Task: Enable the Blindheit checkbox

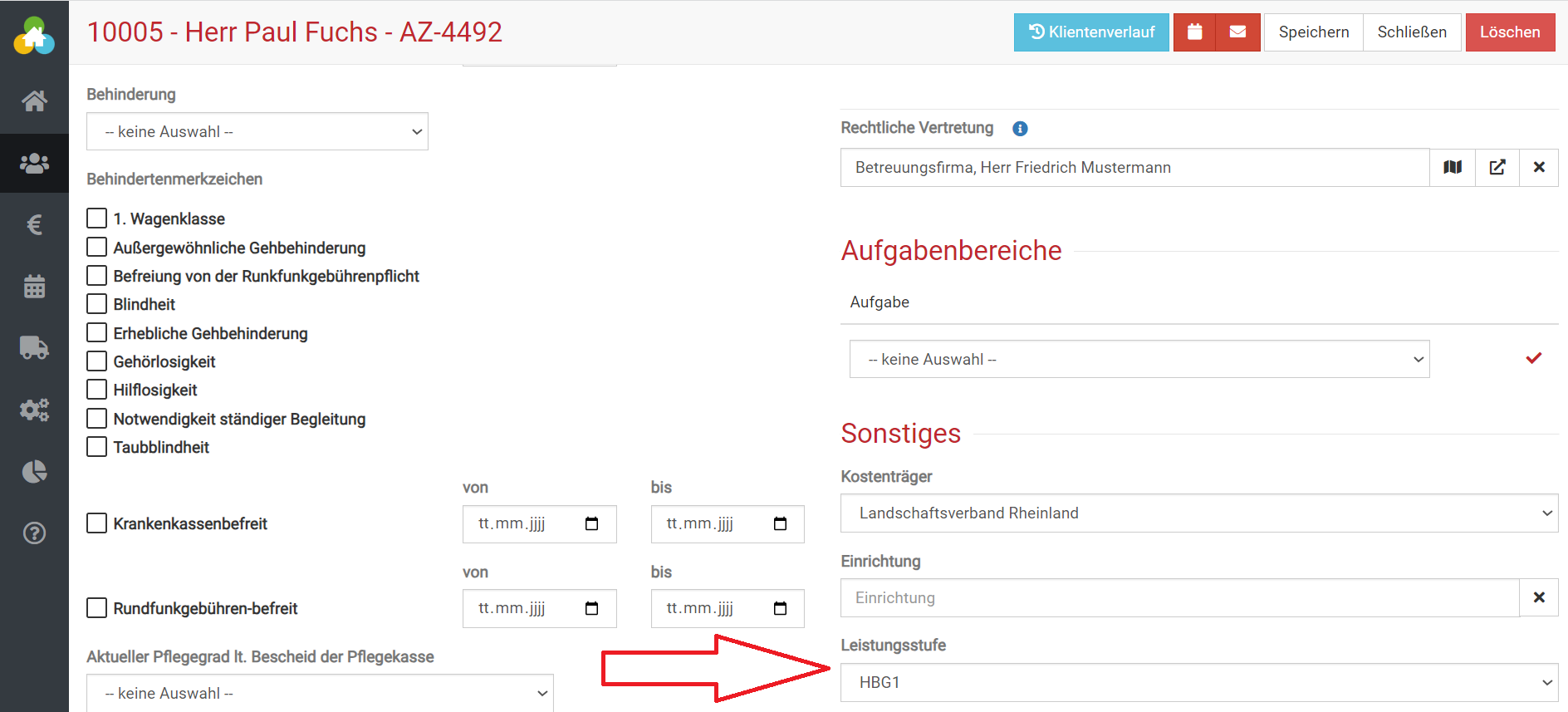Action: point(97,304)
